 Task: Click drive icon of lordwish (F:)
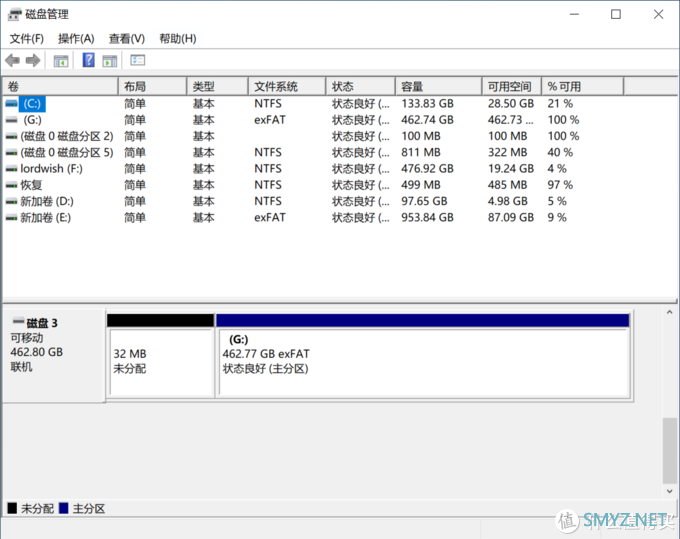click(x=12, y=169)
